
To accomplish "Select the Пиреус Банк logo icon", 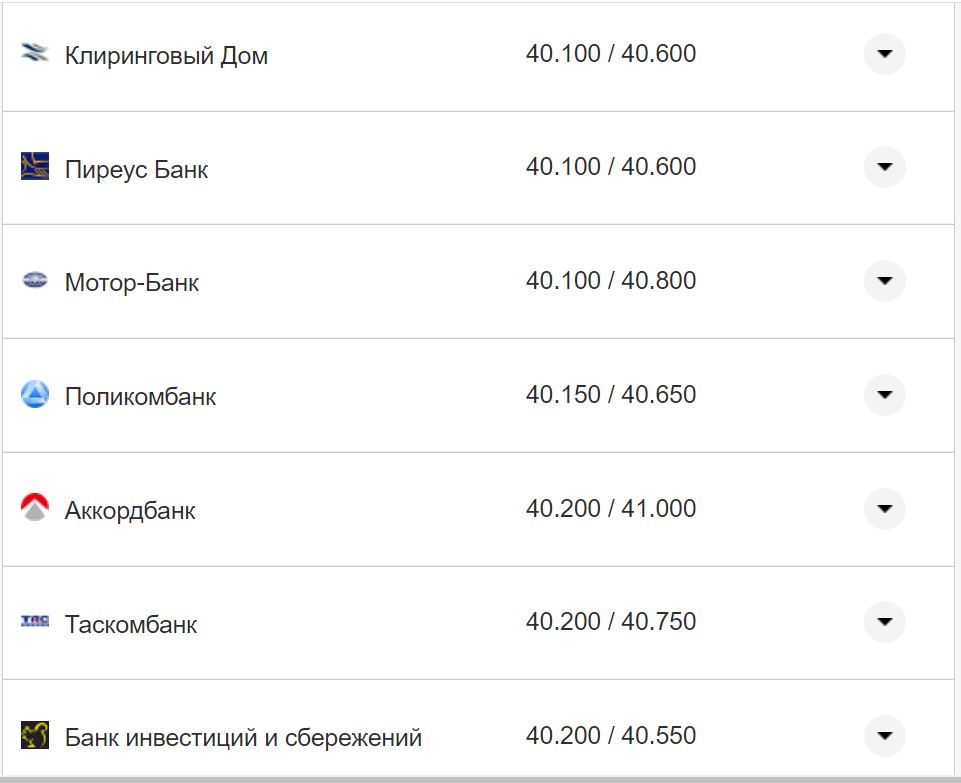I will pyautogui.click(x=35, y=167).
